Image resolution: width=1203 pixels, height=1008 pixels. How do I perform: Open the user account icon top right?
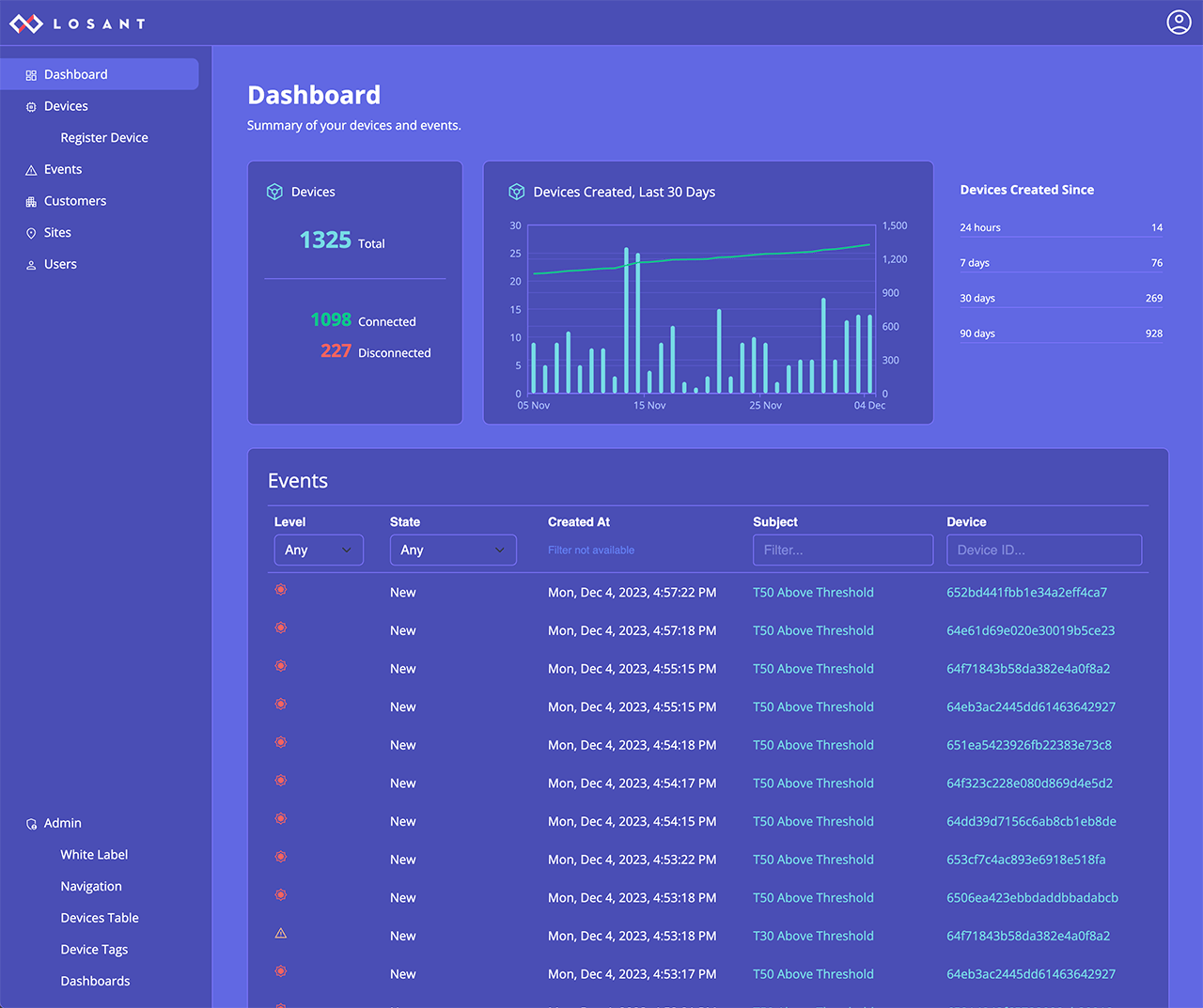click(x=1179, y=22)
